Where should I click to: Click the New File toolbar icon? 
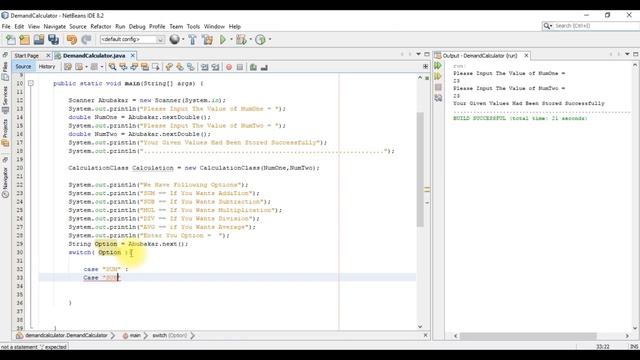click(x=11, y=40)
